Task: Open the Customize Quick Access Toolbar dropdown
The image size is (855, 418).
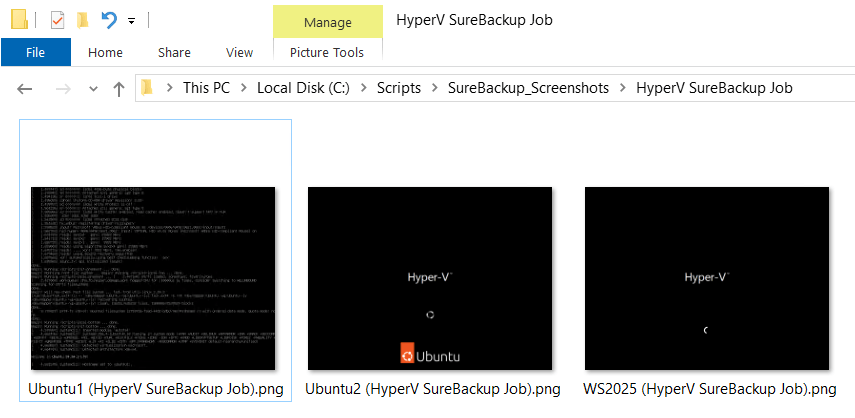Action: point(132,20)
